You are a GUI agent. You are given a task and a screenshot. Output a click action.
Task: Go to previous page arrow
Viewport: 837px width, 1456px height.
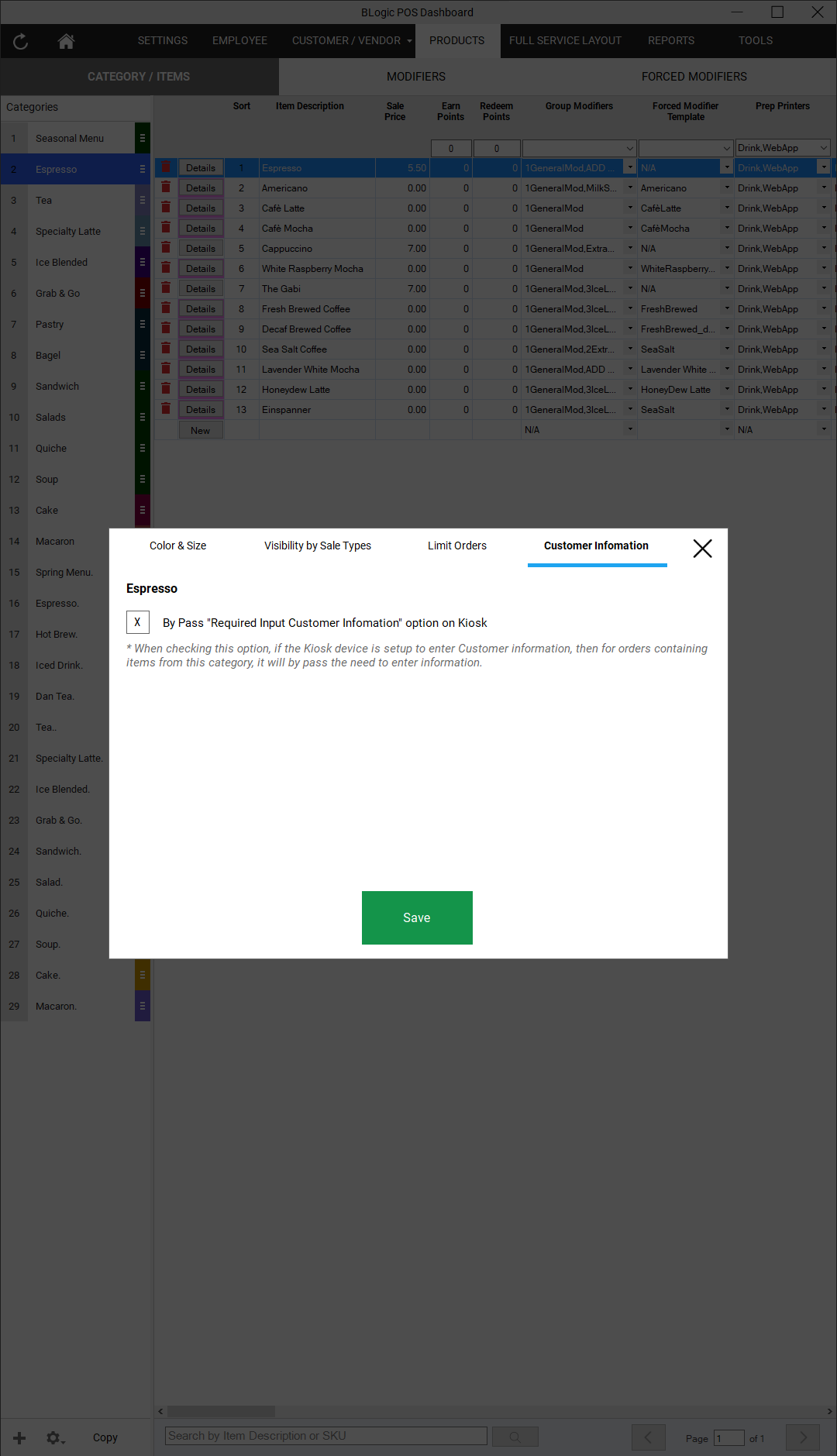point(649,1437)
